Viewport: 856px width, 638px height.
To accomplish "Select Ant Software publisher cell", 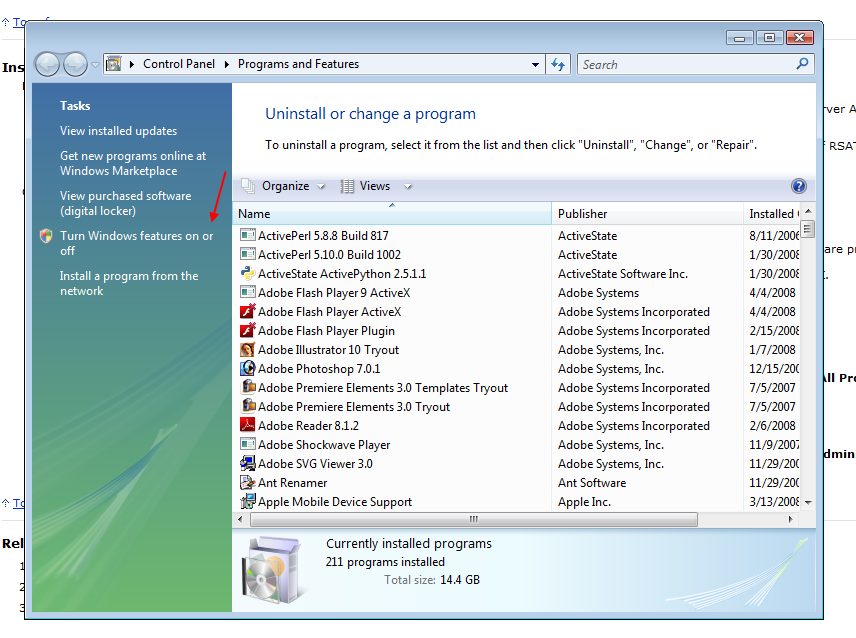I will point(592,482).
